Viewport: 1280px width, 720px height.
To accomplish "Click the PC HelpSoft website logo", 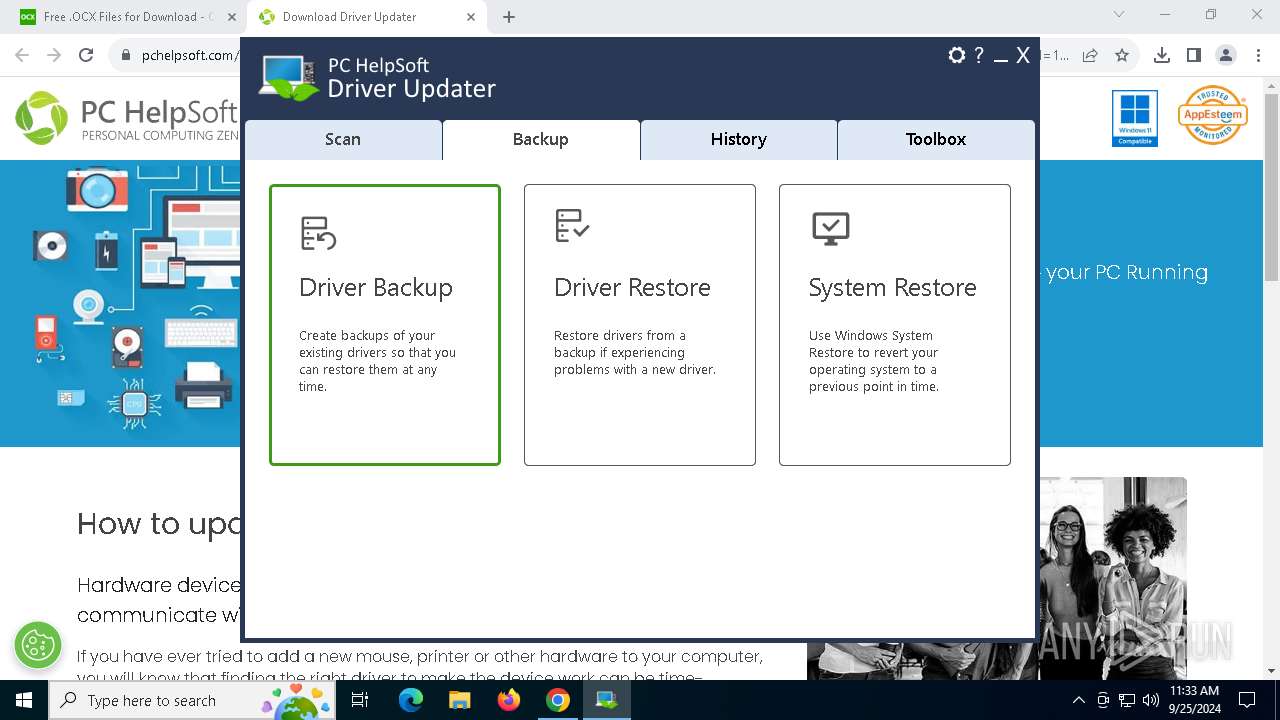I will 127,118.
